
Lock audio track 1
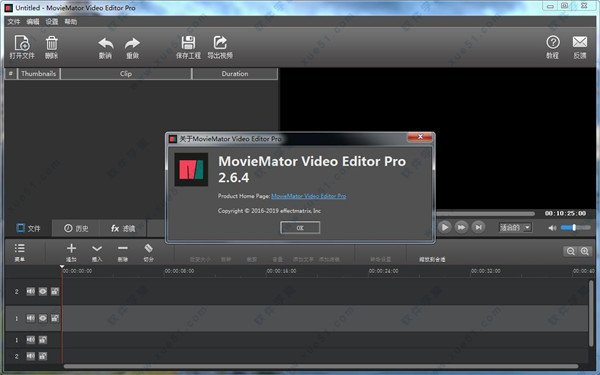[x=43, y=339]
